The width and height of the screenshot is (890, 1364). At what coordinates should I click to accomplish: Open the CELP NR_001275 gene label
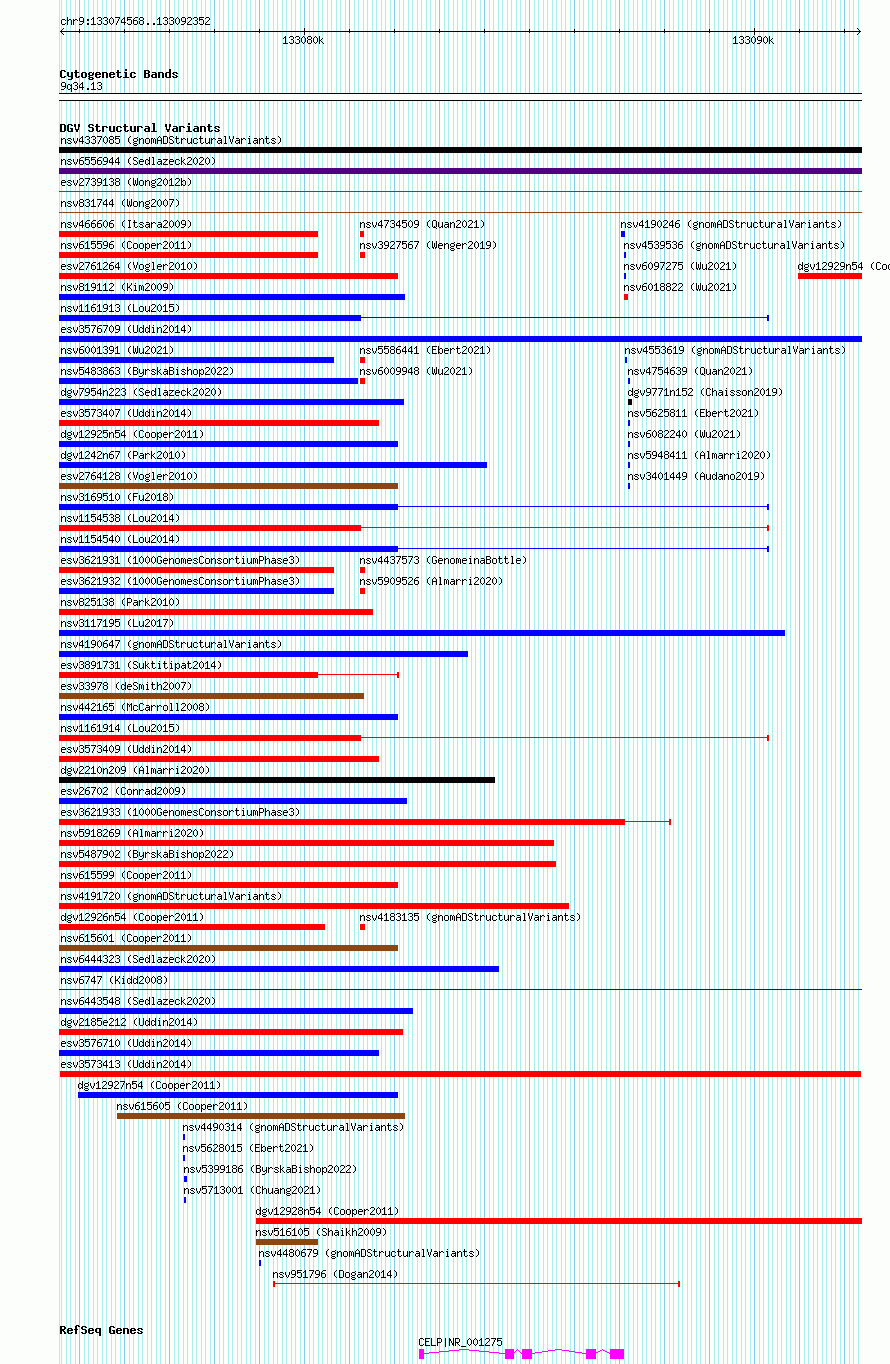[460, 1342]
